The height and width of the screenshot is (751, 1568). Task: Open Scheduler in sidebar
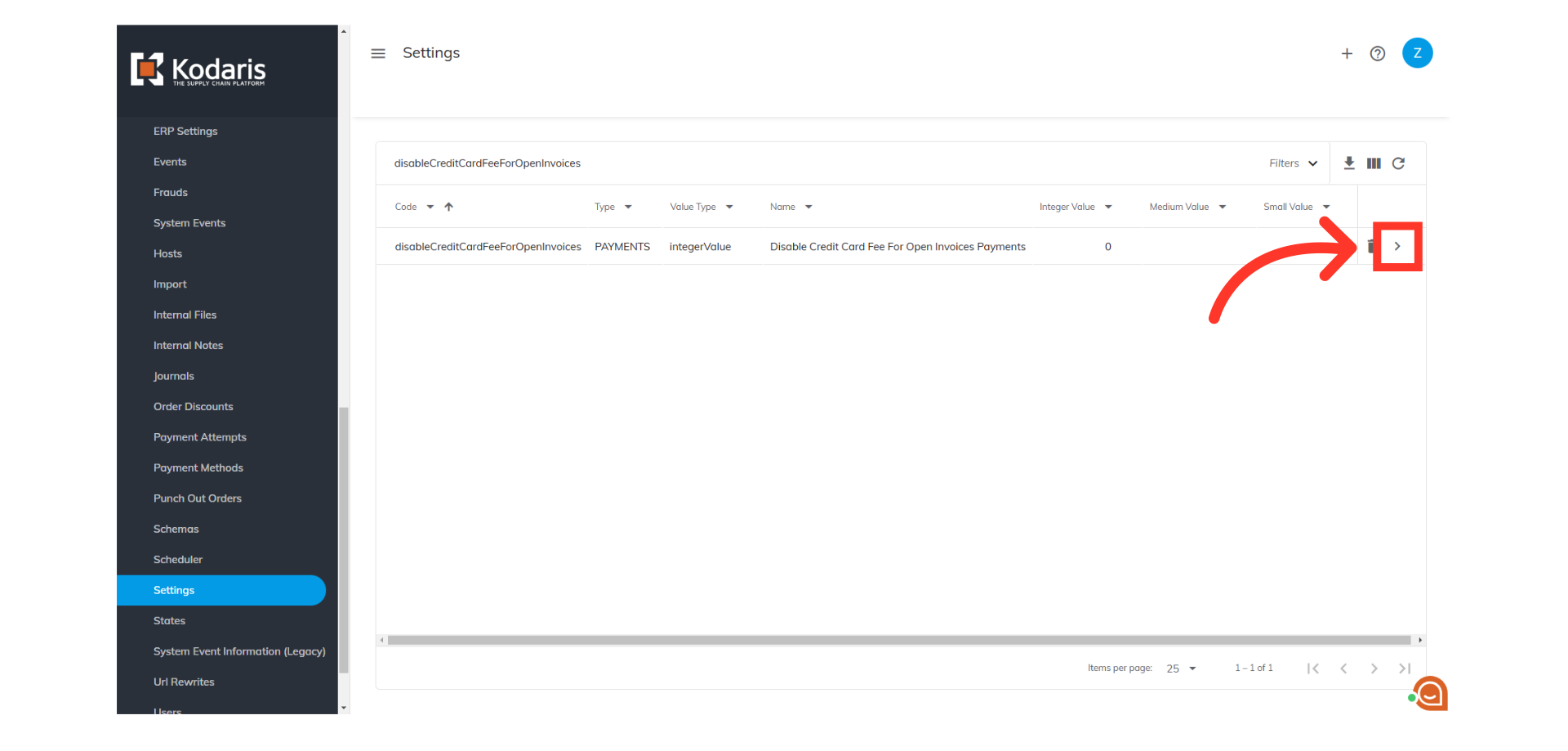coord(178,560)
